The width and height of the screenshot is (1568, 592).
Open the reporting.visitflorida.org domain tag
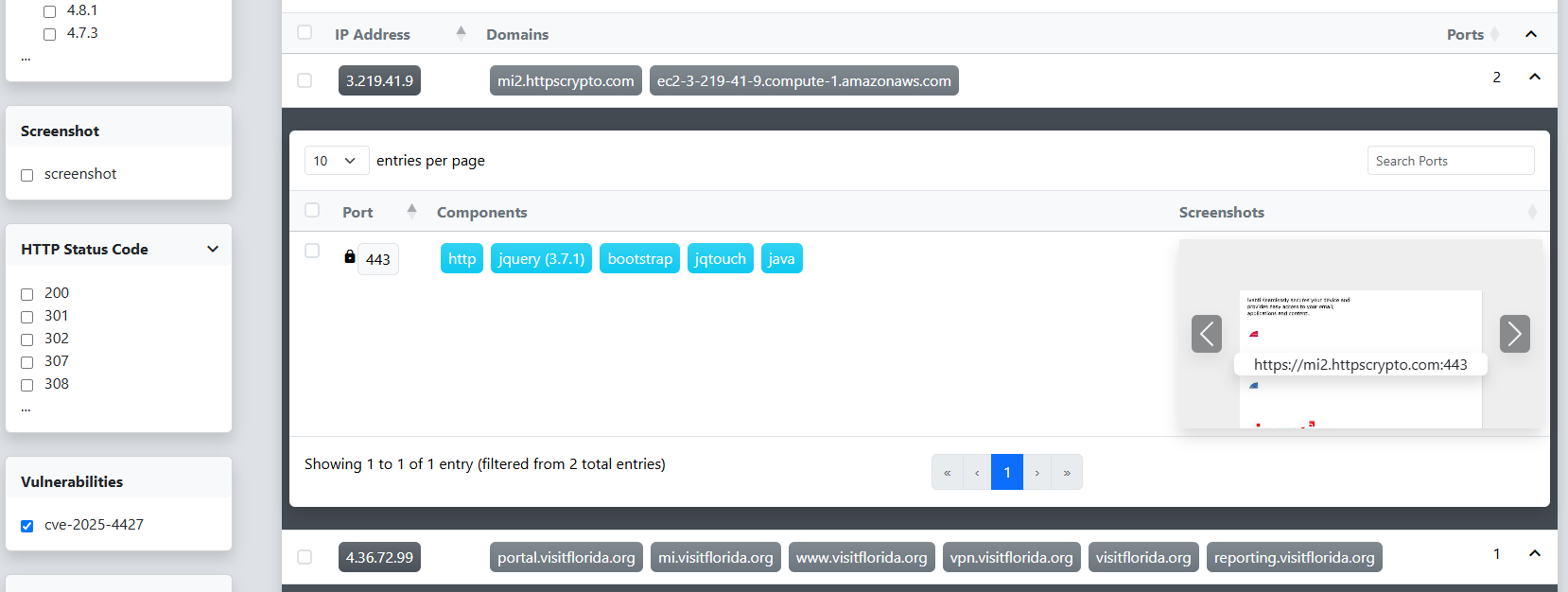pyautogui.click(x=1295, y=557)
